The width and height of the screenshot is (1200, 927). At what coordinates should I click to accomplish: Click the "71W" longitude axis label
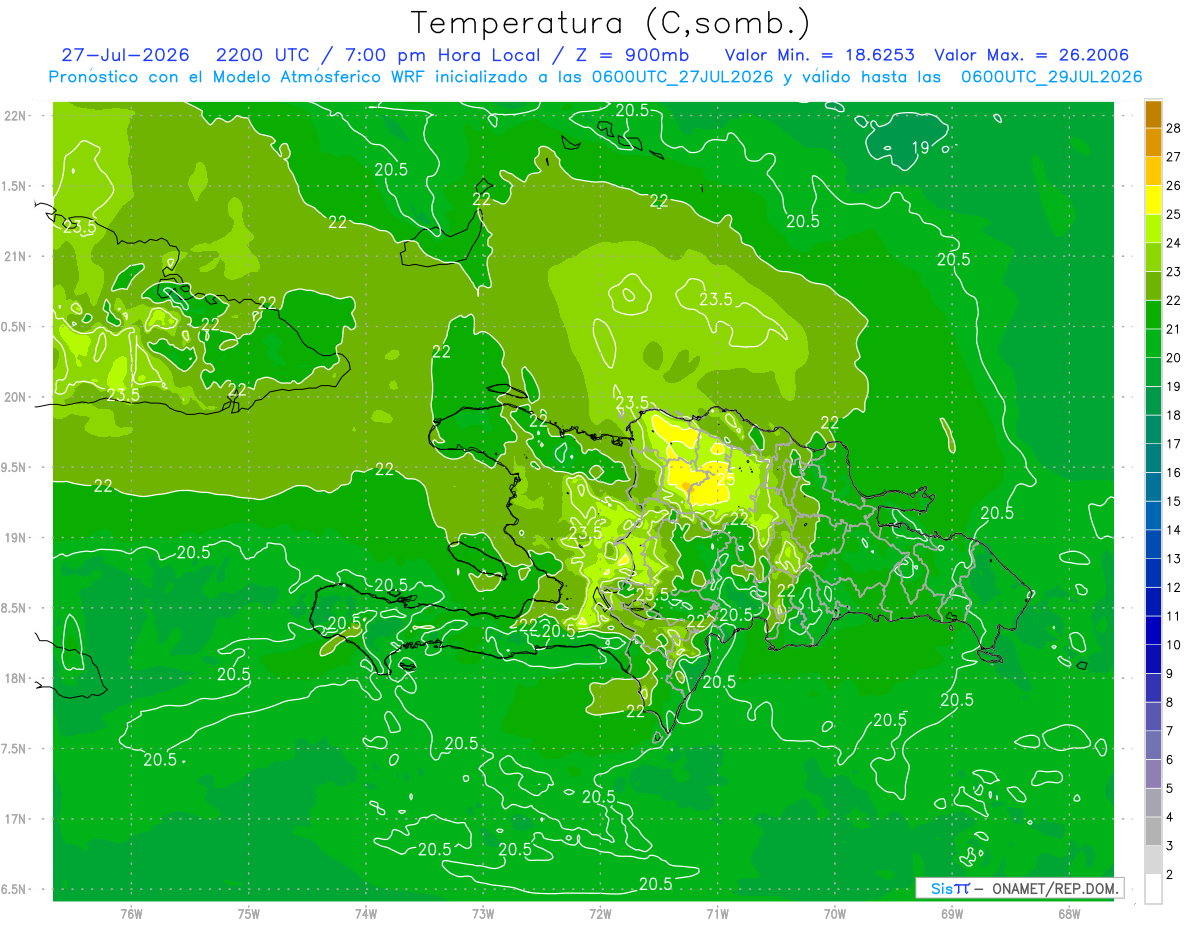pyautogui.click(x=717, y=914)
